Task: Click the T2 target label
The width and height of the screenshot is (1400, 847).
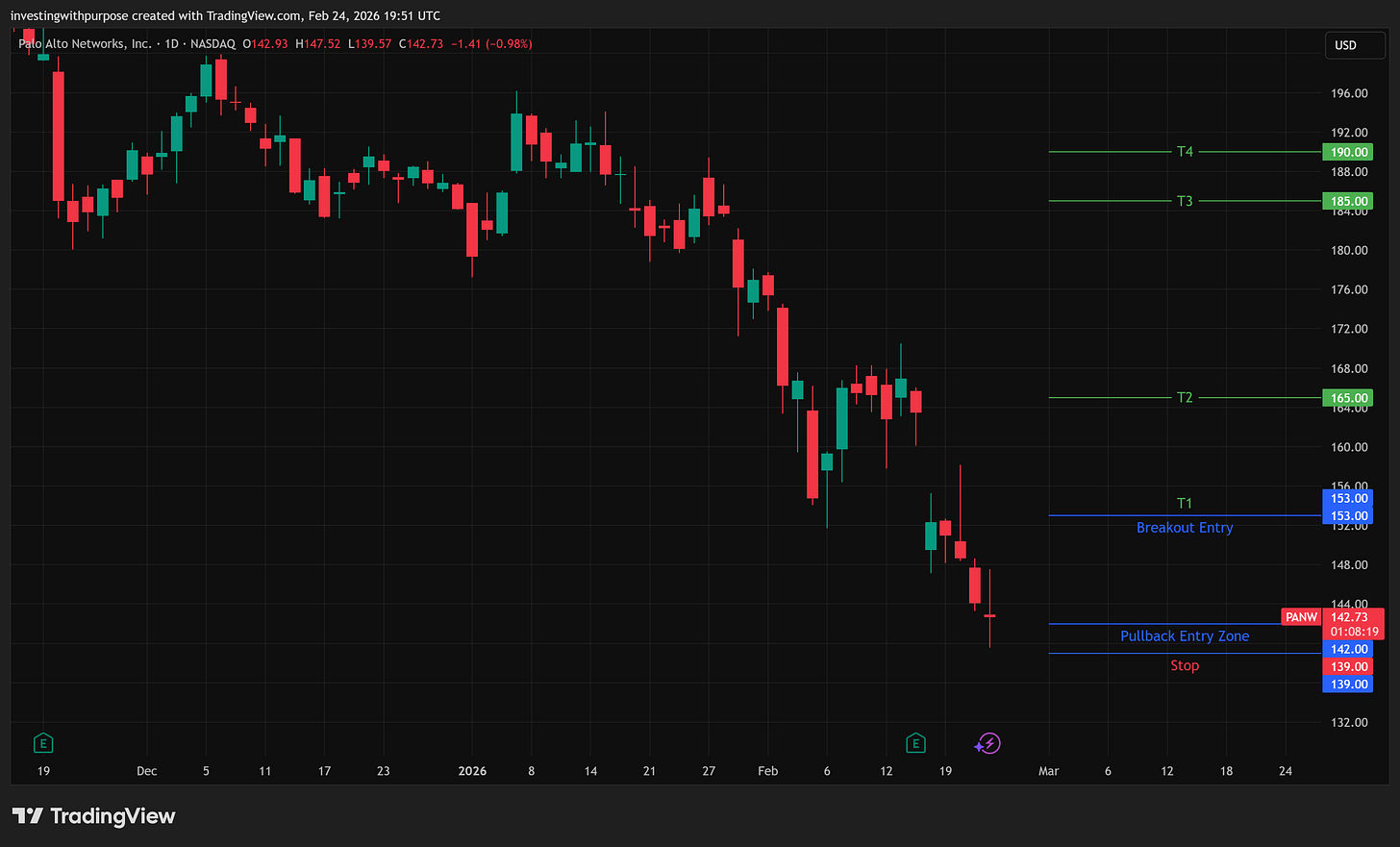Action: (x=1185, y=397)
